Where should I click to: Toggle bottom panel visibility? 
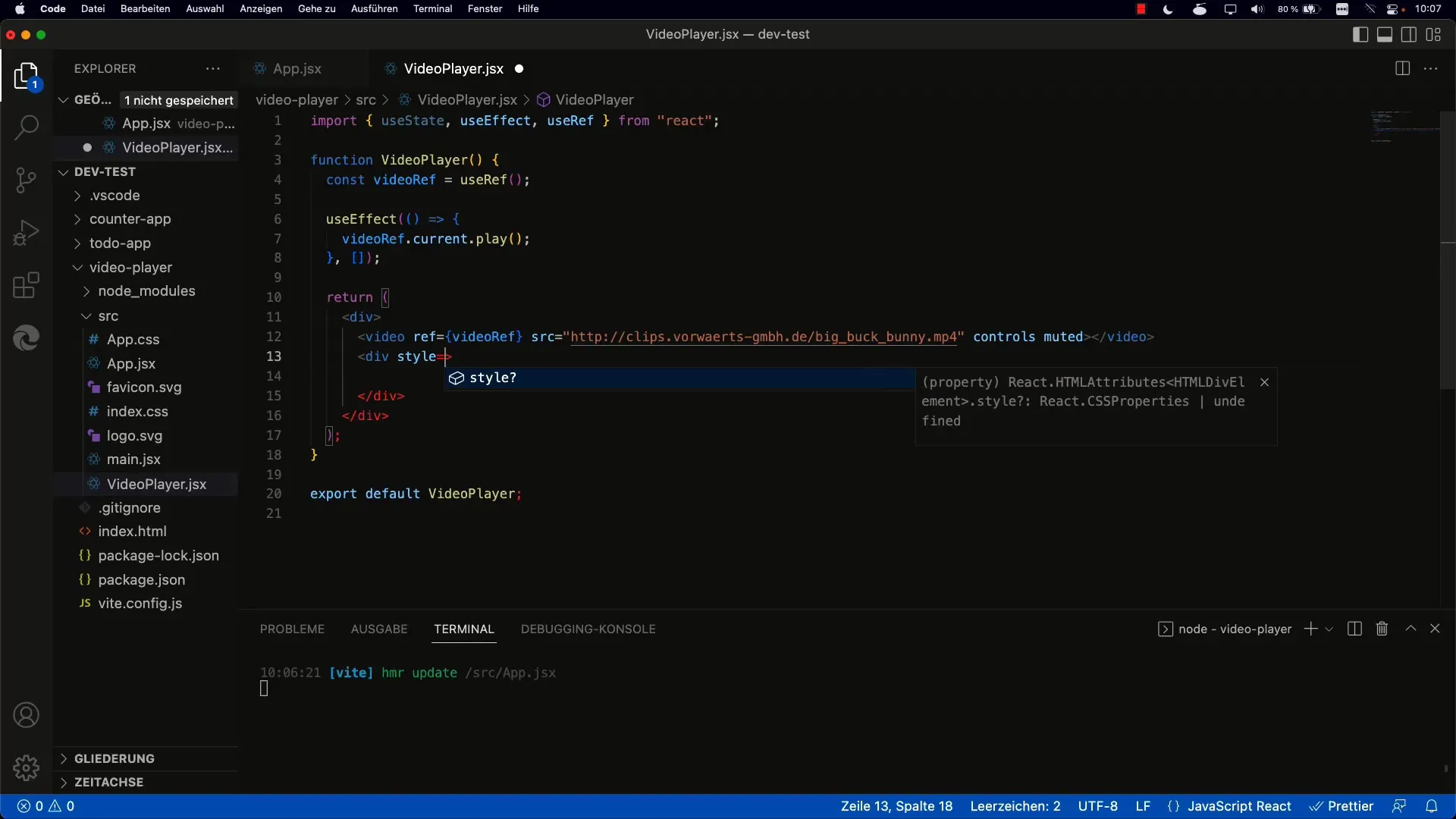(1385, 34)
